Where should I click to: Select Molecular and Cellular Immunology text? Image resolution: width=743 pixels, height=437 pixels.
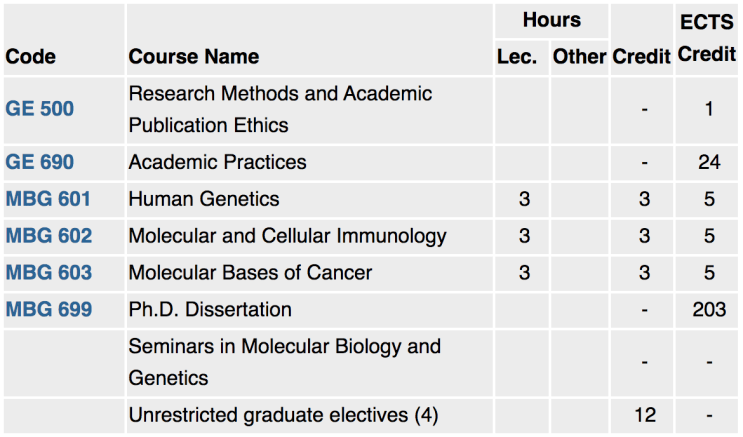(x=287, y=236)
